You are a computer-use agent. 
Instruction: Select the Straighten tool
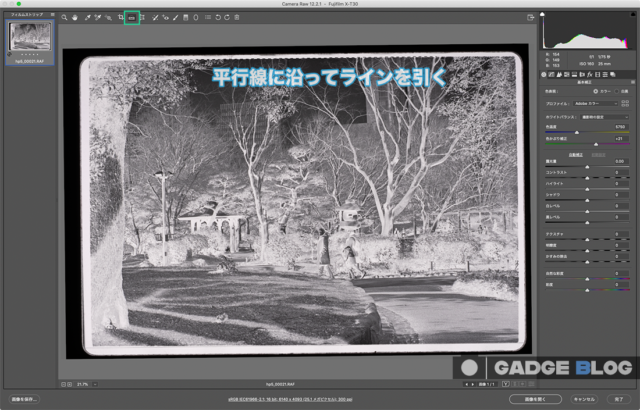pyautogui.click(x=131, y=18)
